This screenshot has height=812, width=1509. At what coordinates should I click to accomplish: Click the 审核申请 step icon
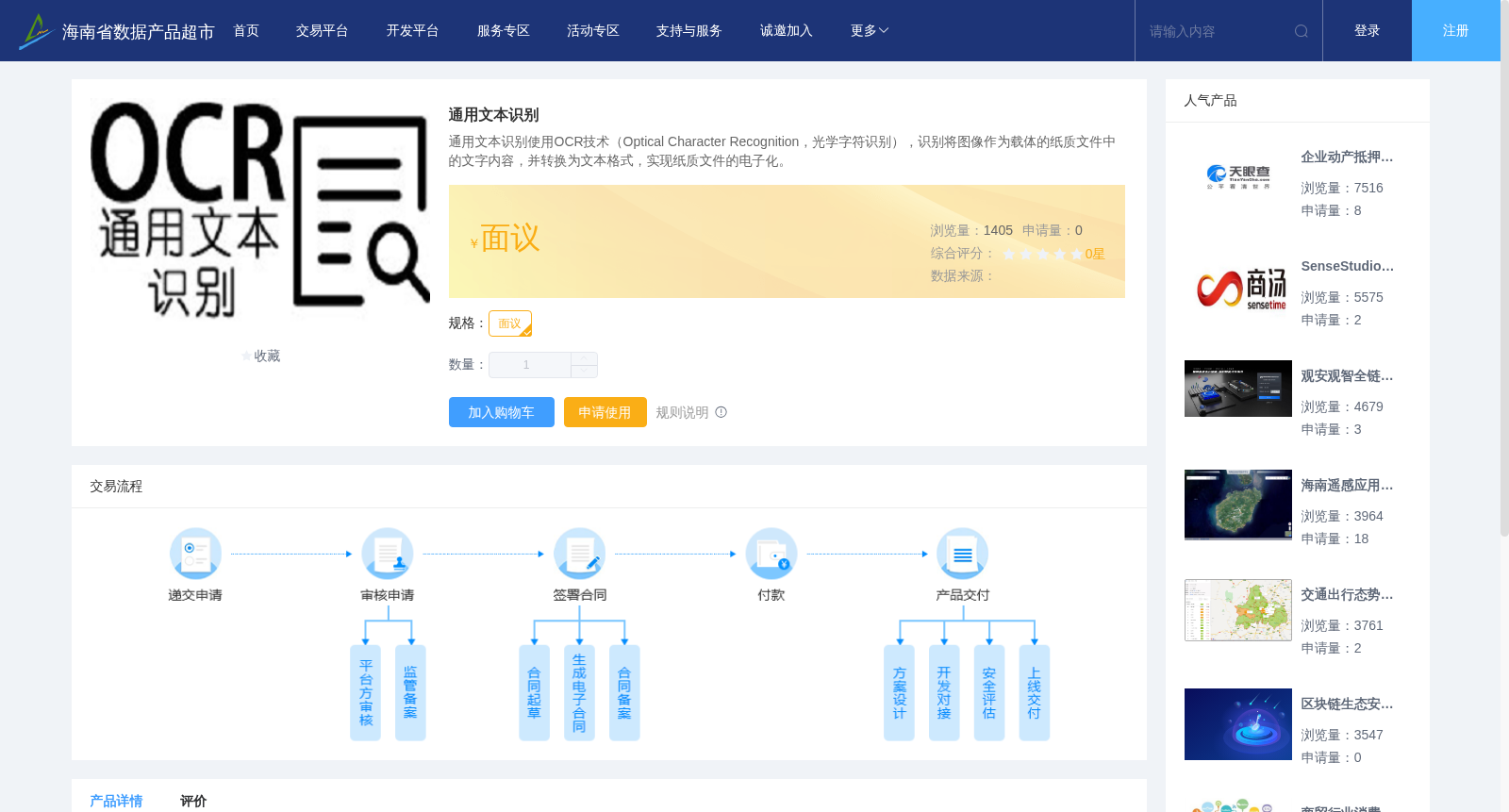[388, 554]
